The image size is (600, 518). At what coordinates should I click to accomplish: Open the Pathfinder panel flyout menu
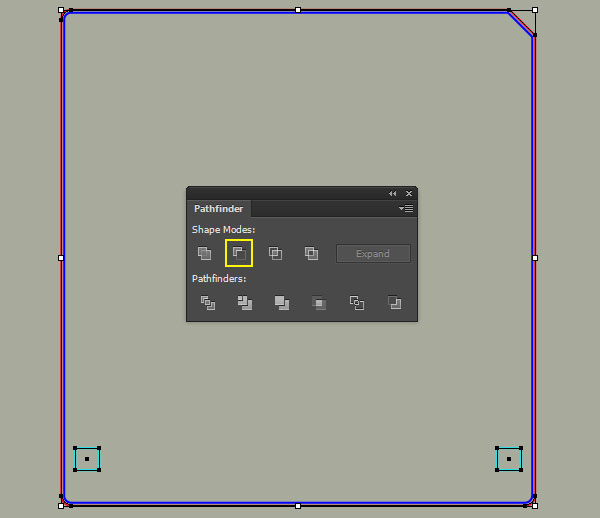point(406,209)
